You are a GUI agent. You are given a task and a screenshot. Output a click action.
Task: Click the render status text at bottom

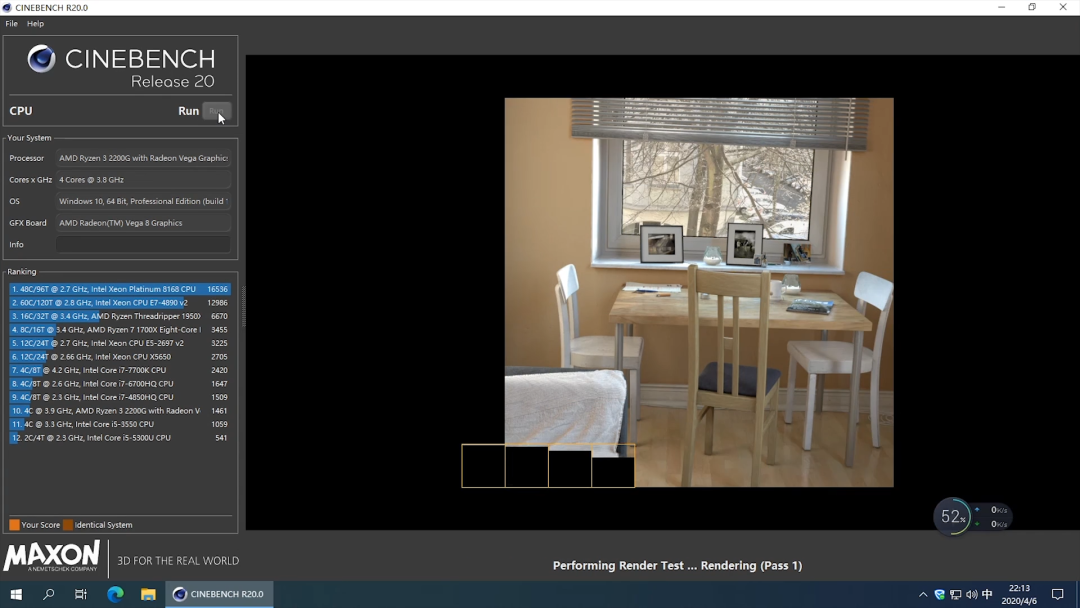677,565
